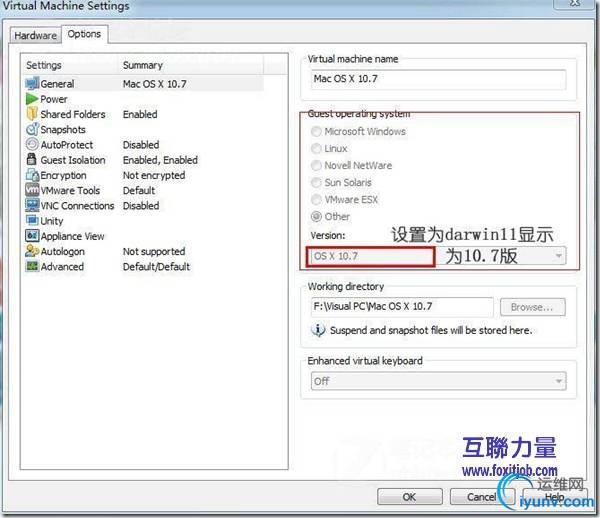
Task: Click the Browse... button
Action: coord(532,307)
